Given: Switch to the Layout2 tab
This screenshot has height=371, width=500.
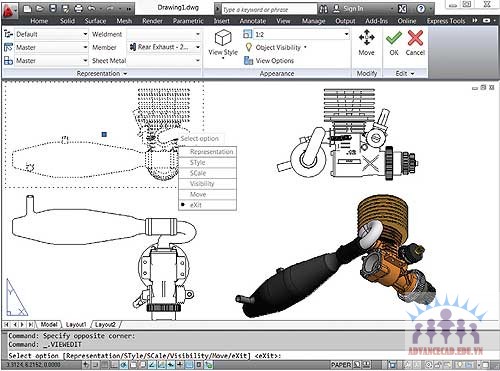Looking at the screenshot, I should 105,324.
